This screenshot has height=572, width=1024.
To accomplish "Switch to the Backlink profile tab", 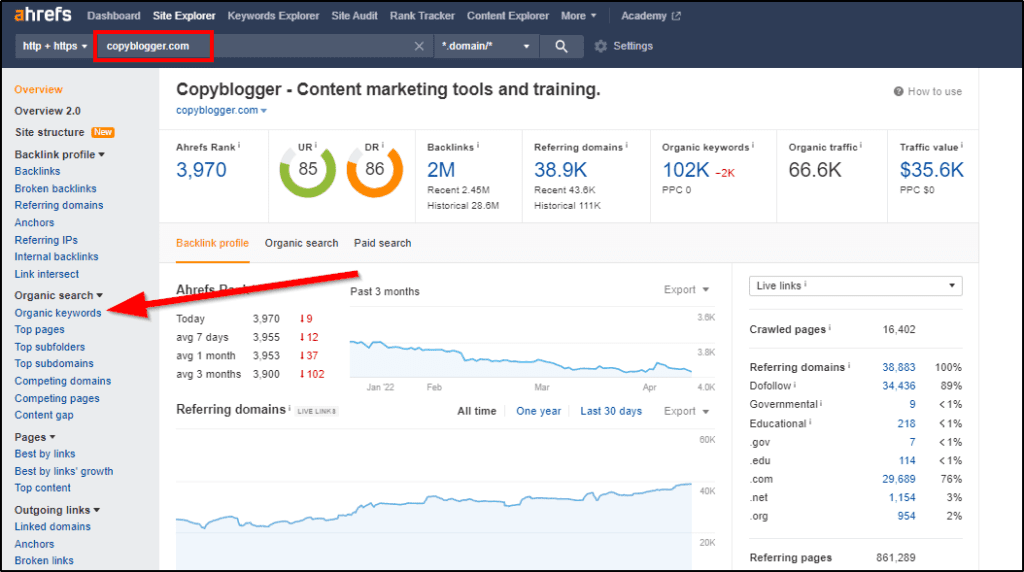I will [x=212, y=243].
